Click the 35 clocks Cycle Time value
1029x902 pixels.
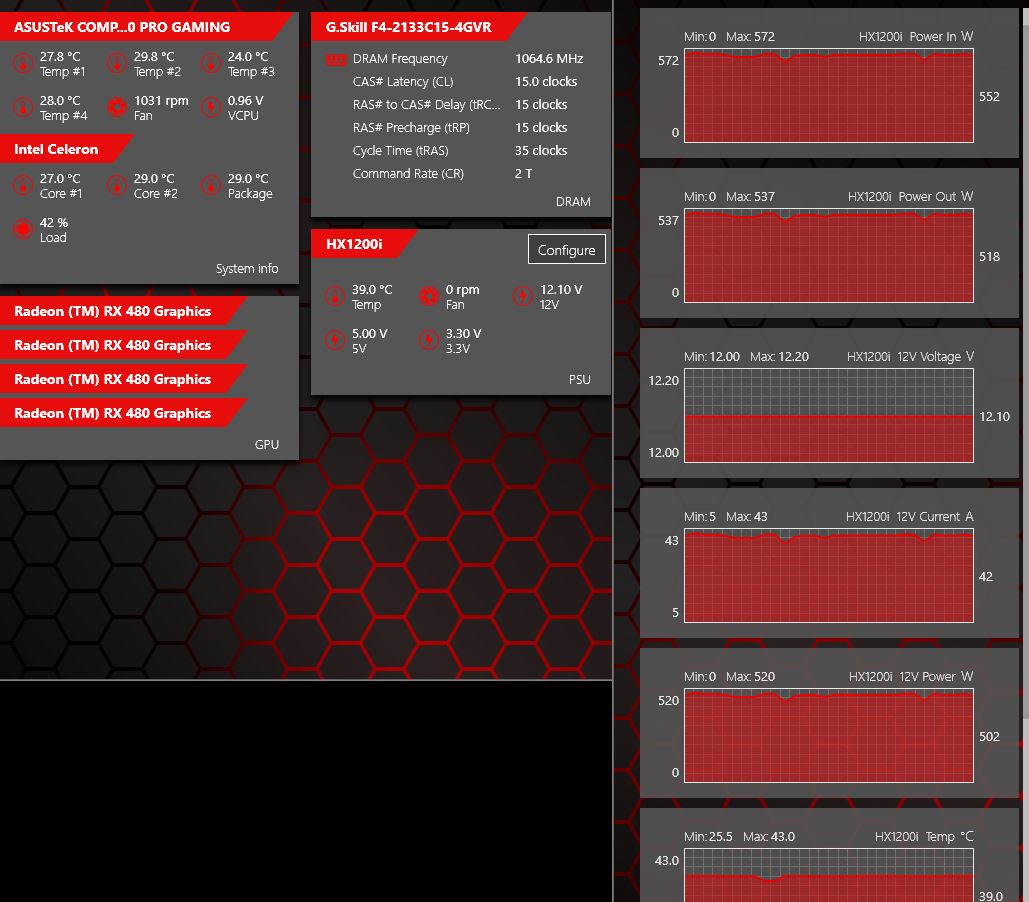tap(541, 150)
